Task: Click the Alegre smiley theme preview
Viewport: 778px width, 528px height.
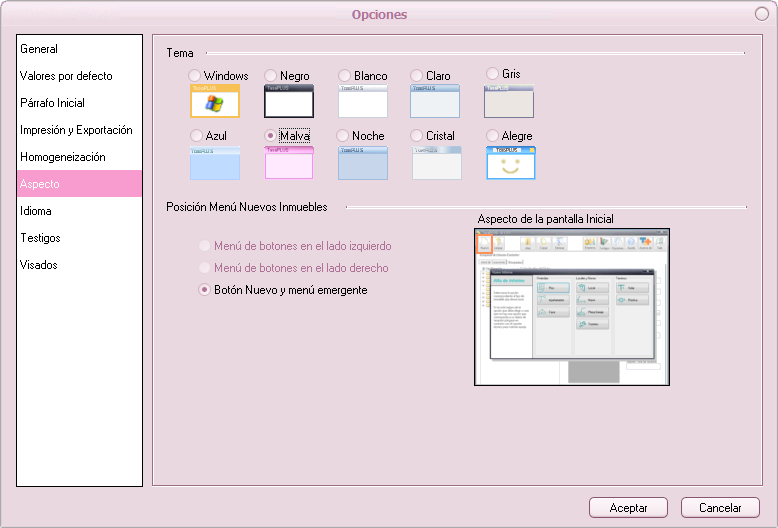Action: (x=511, y=162)
